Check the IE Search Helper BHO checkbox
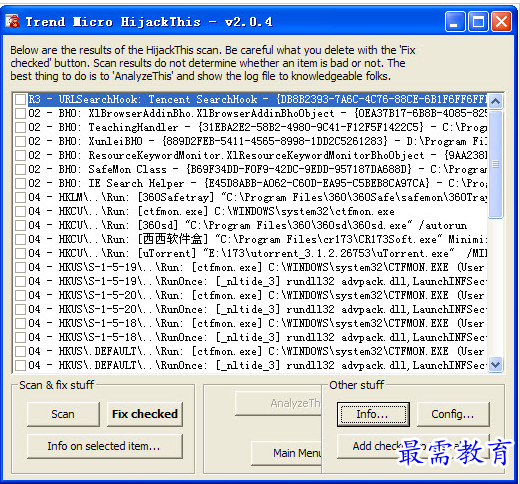Image resolution: width=520 pixels, height=484 pixels. tap(21, 183)
